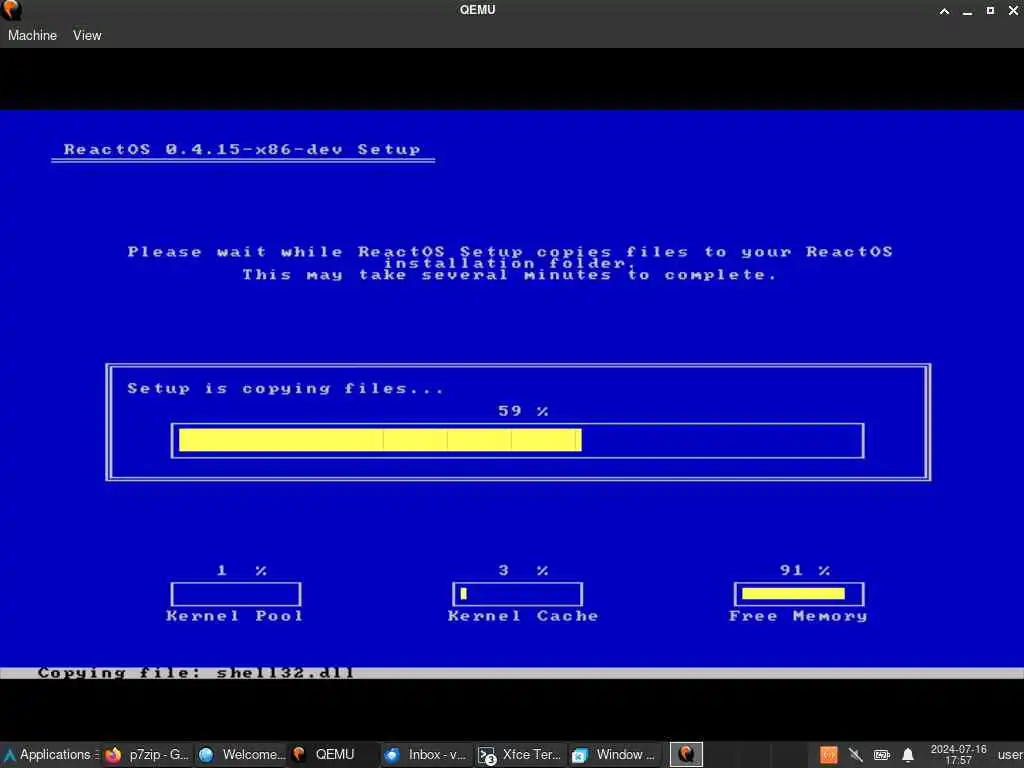Click the QEMU logo in title bar
The height and width of the screenshot is (768, 1024).
pos(11,10)
